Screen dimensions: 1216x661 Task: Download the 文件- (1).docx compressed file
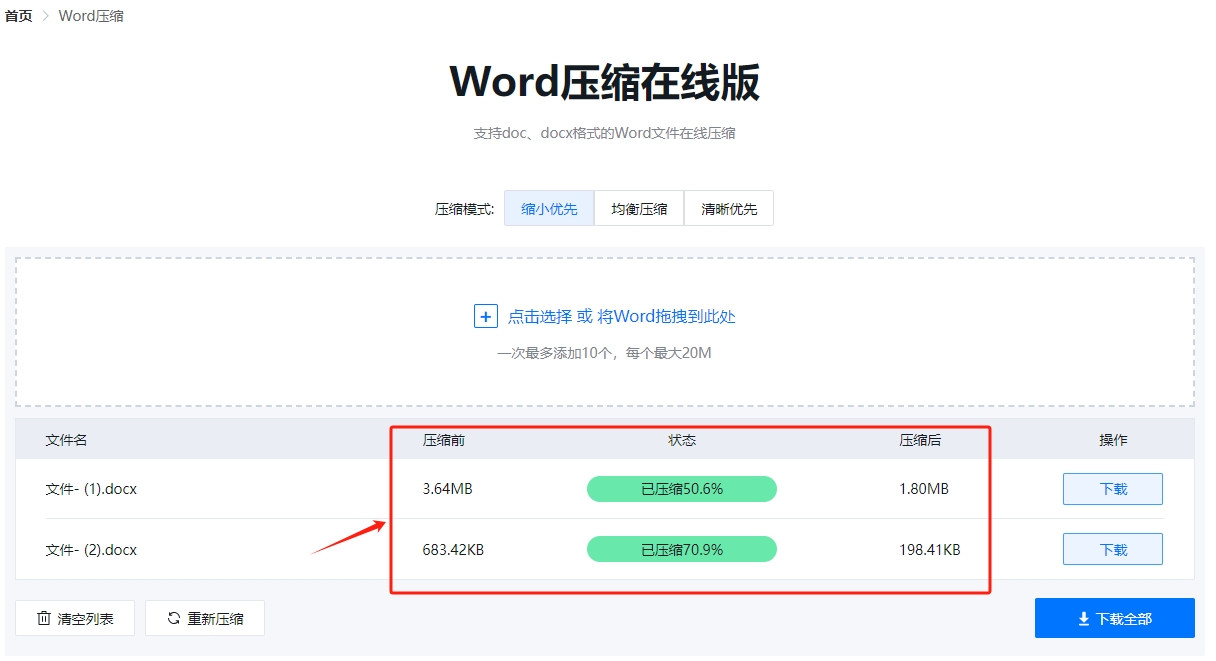click(1112, 489)
